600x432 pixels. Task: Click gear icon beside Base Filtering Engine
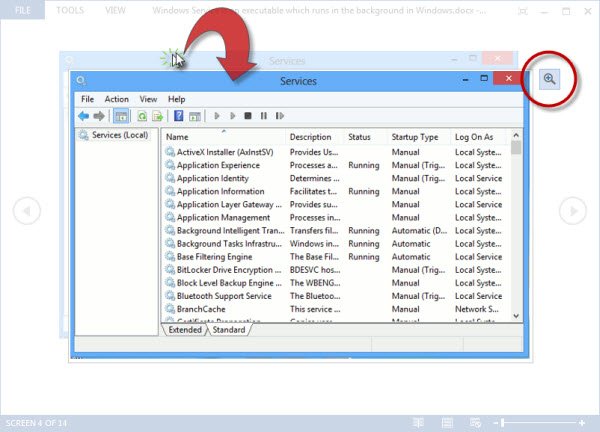pyautogui.click(x=170, y=256)
